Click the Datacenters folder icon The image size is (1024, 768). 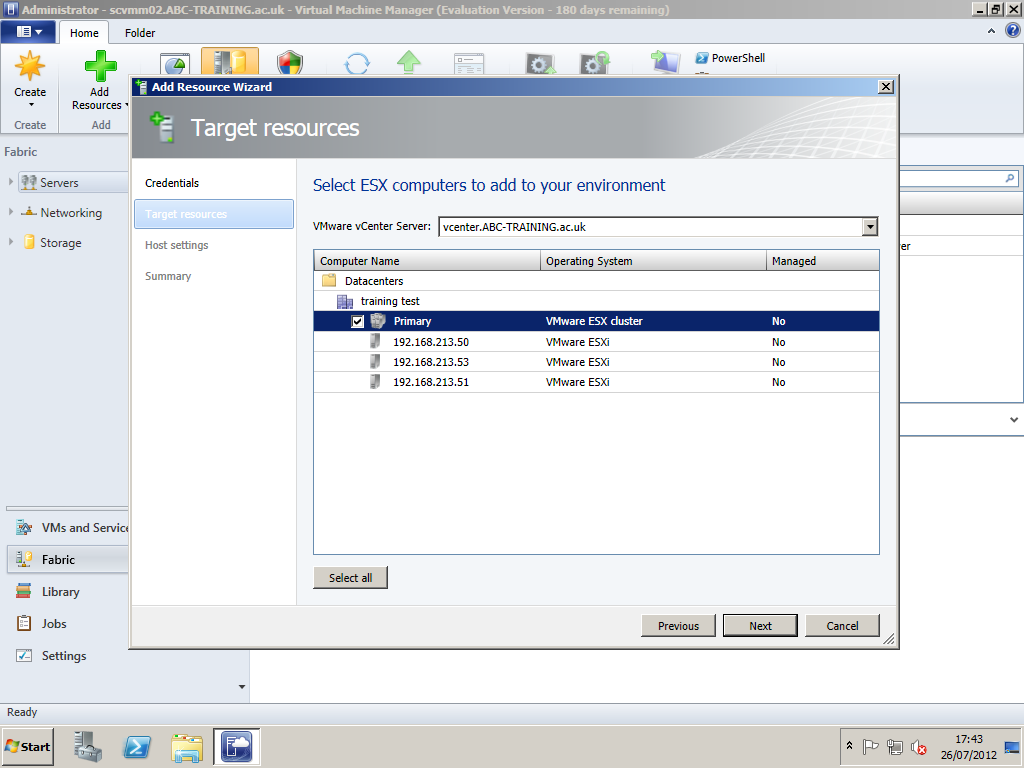click(329, 281)
